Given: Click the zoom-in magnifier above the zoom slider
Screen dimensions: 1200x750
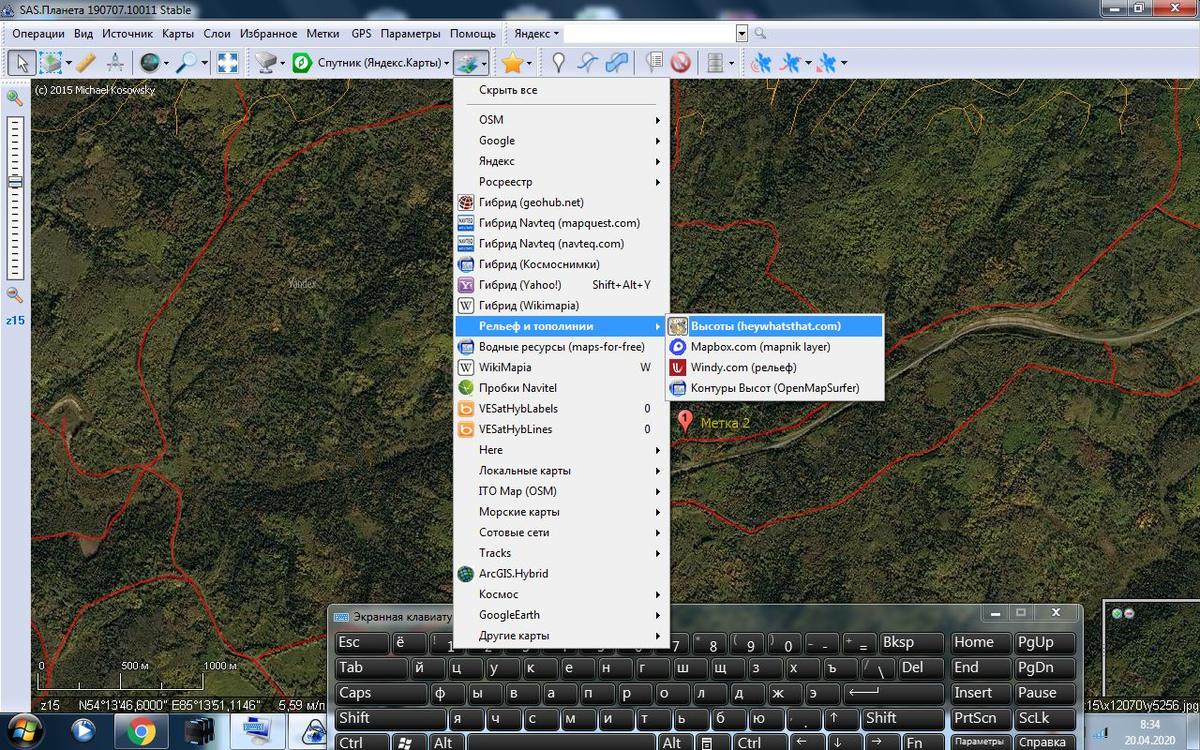Looking at the screenshot, I should click(15, 97).
